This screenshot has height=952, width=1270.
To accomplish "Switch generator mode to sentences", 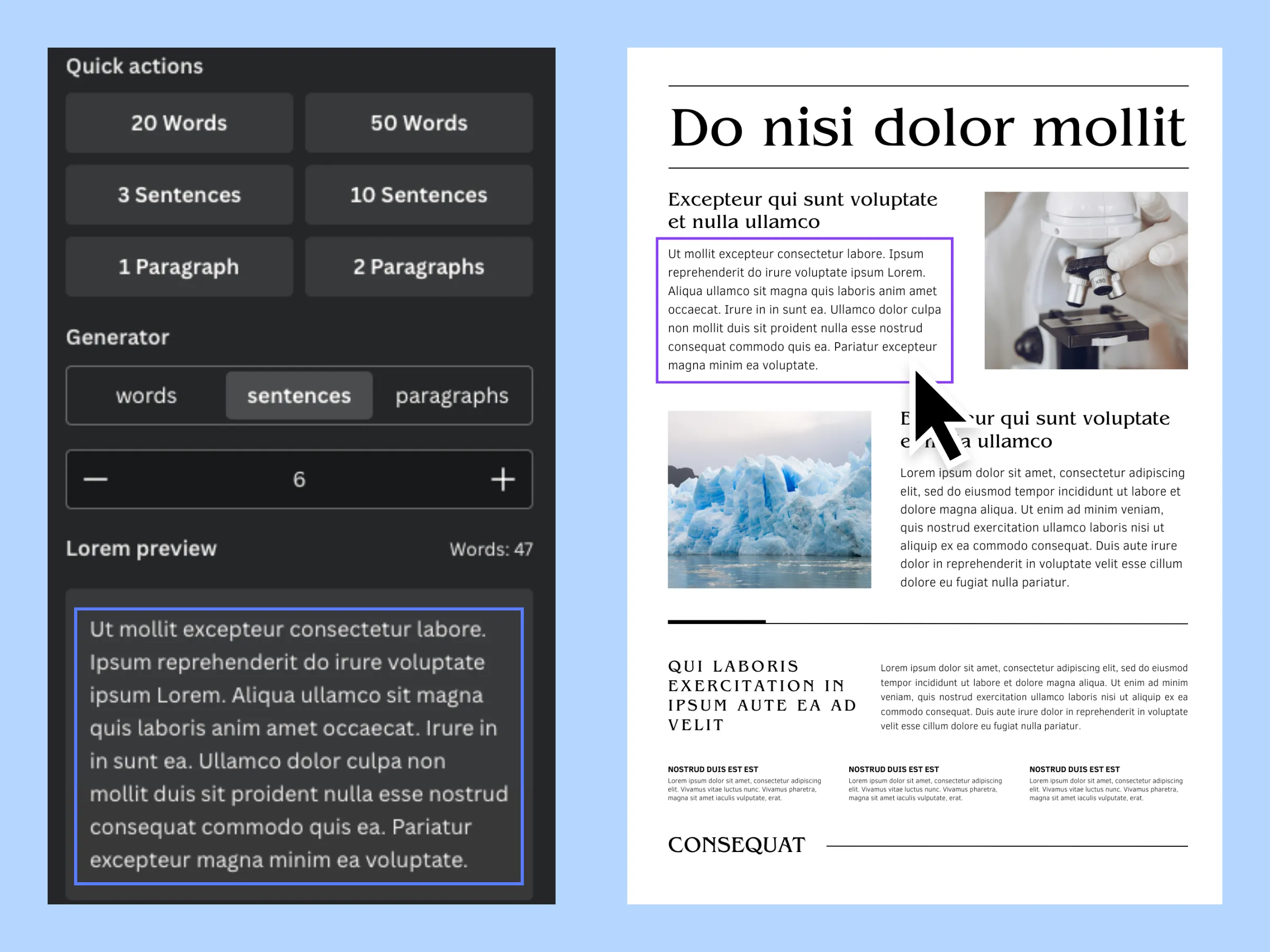I will click(299, 396).
